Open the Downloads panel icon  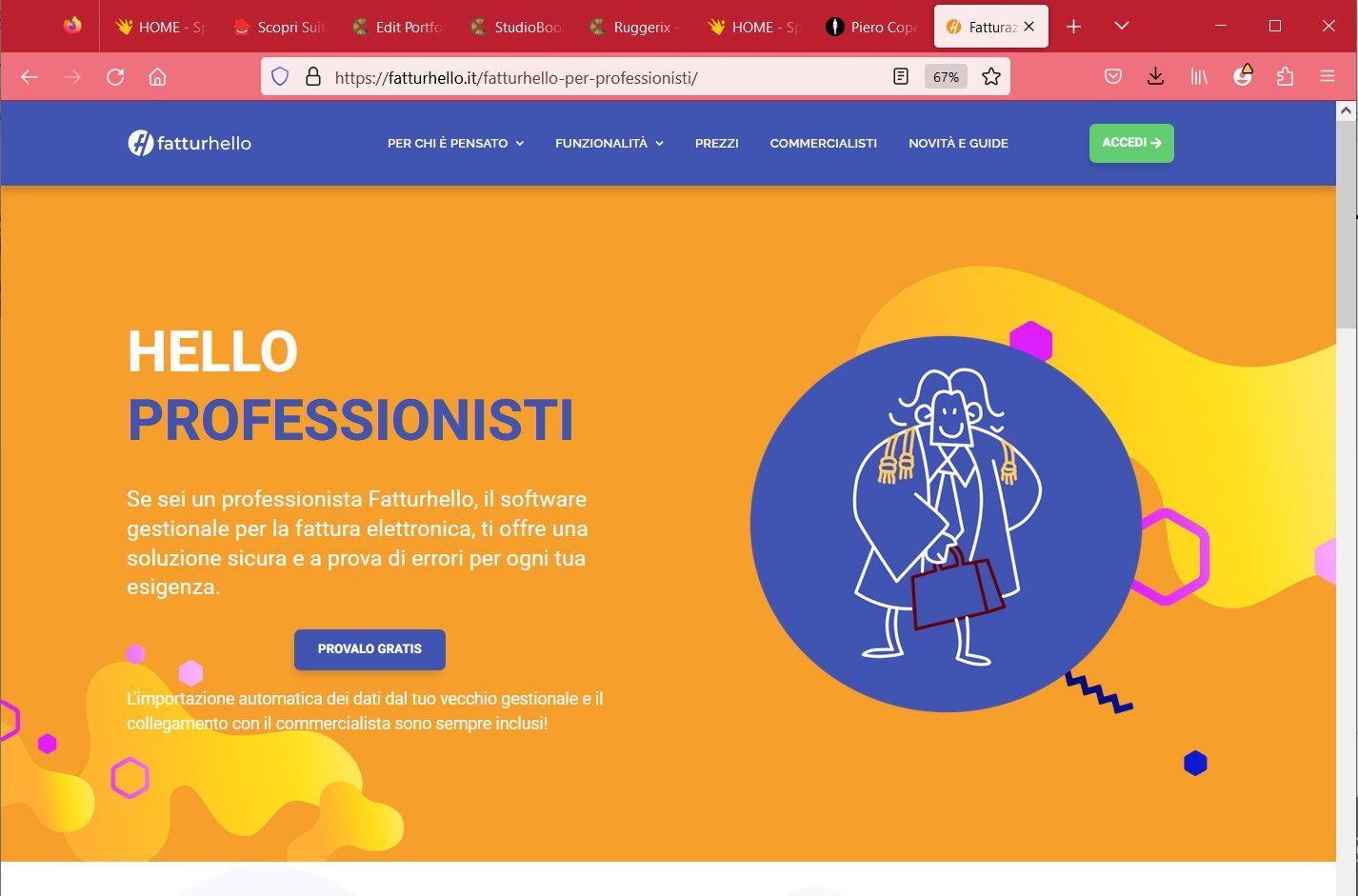click(x=1155, y=77)
